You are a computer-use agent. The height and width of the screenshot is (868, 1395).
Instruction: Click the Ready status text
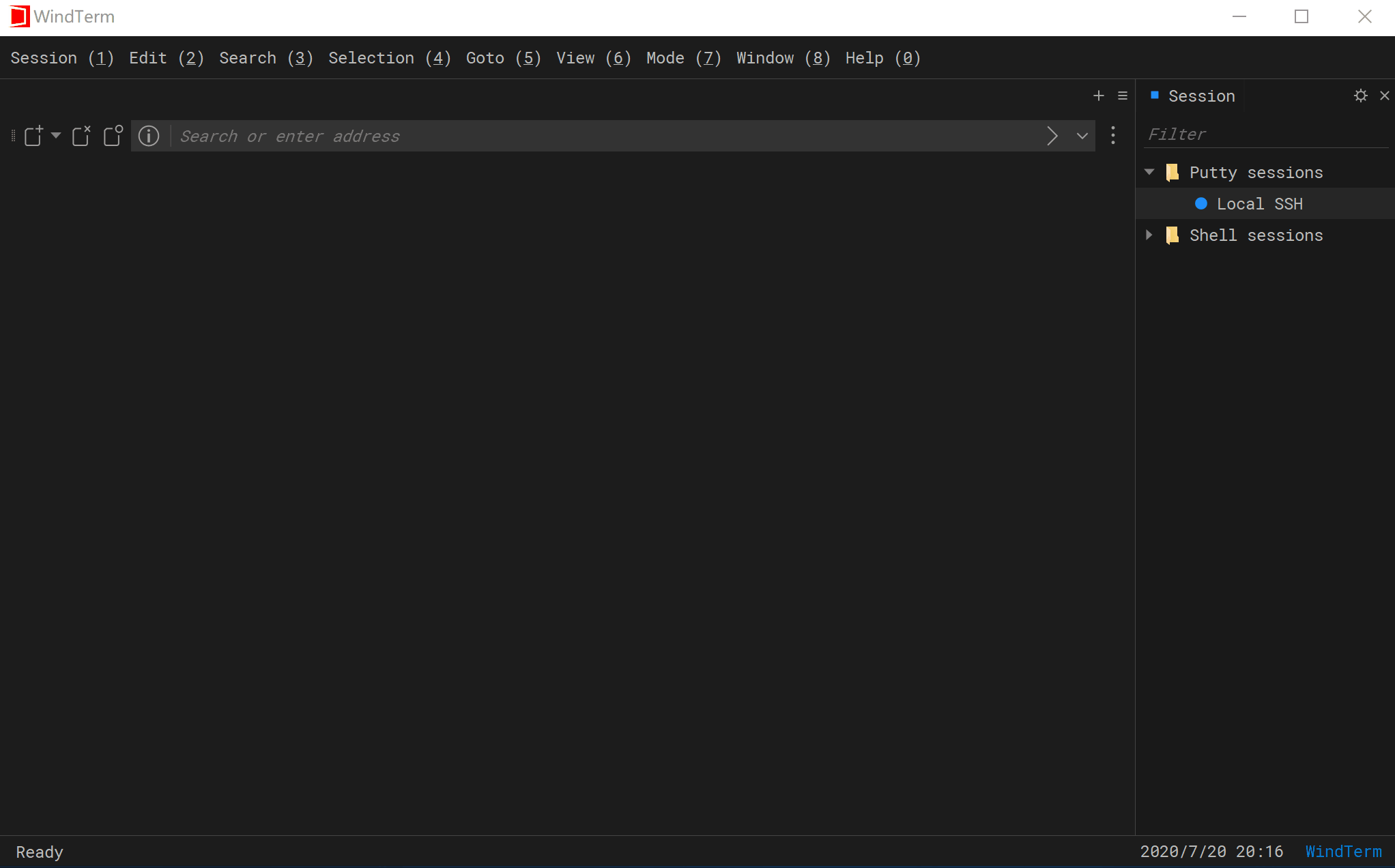(40, 852)
